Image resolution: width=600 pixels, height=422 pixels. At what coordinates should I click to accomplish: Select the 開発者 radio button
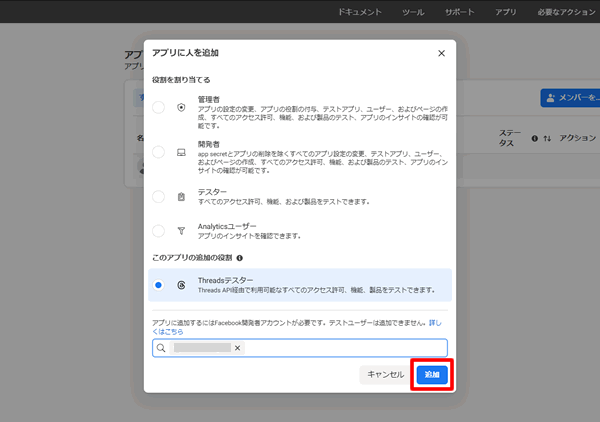(x=159, y=152)
